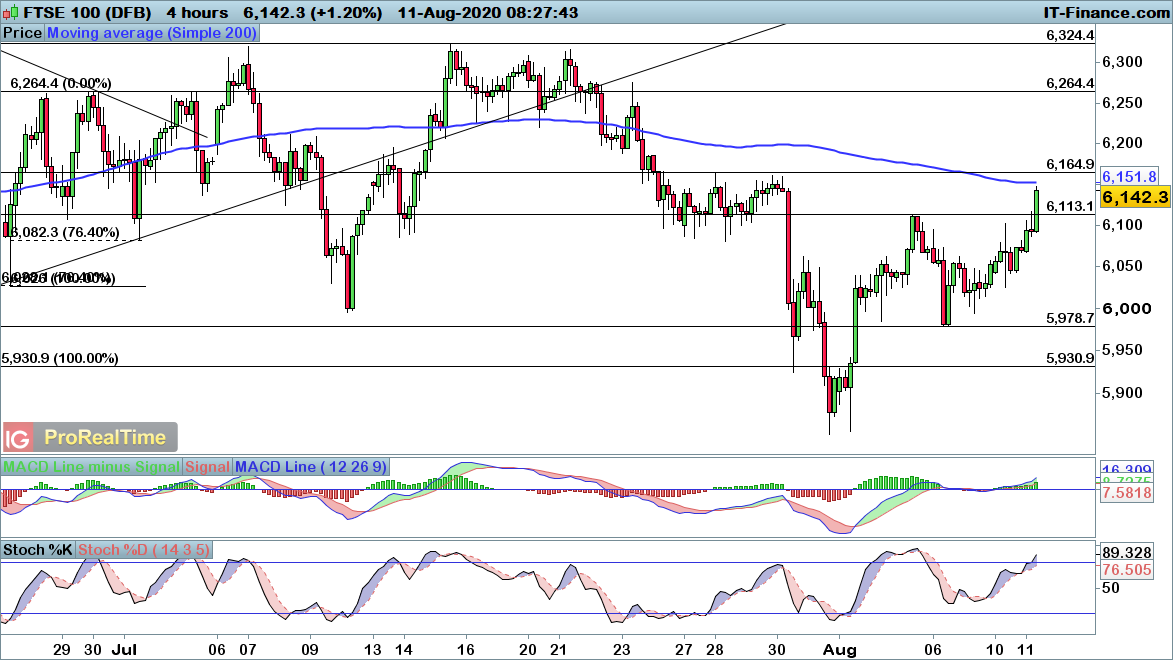
Task: Open MACD Line (12 26 9) settings
Action: click(x=311, y=466)
